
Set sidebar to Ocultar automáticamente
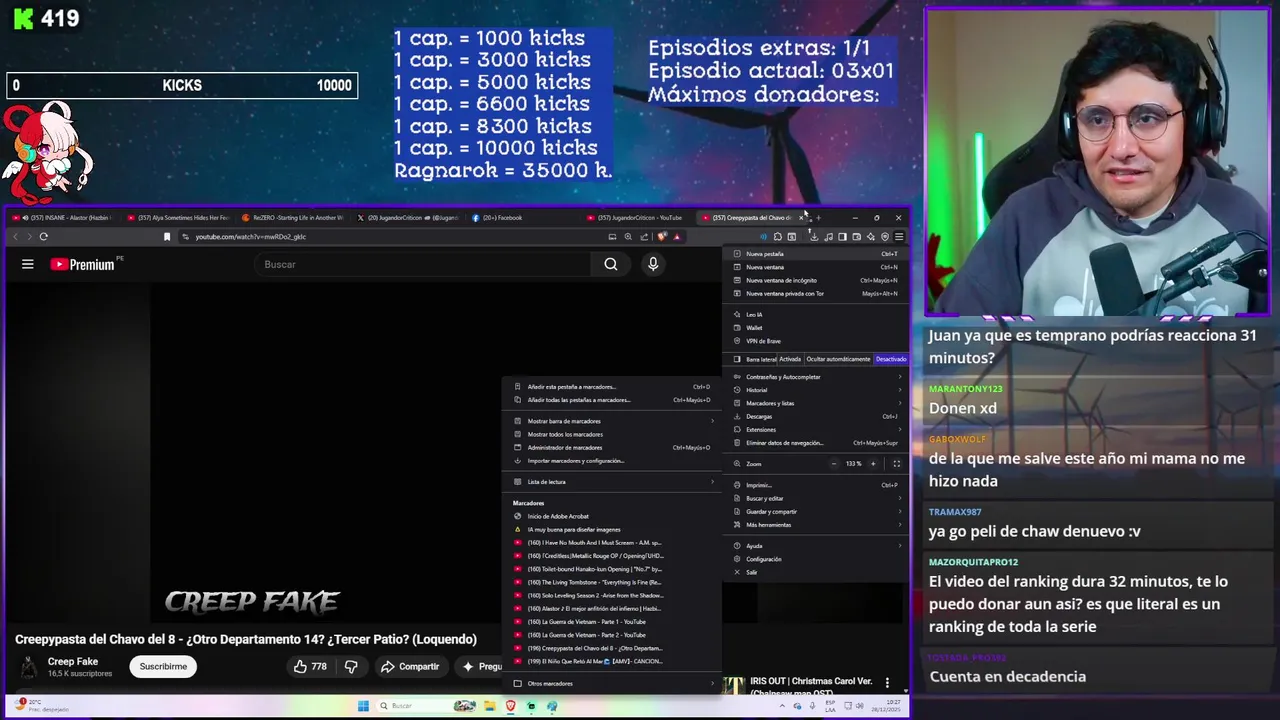[x=838, y=359]
